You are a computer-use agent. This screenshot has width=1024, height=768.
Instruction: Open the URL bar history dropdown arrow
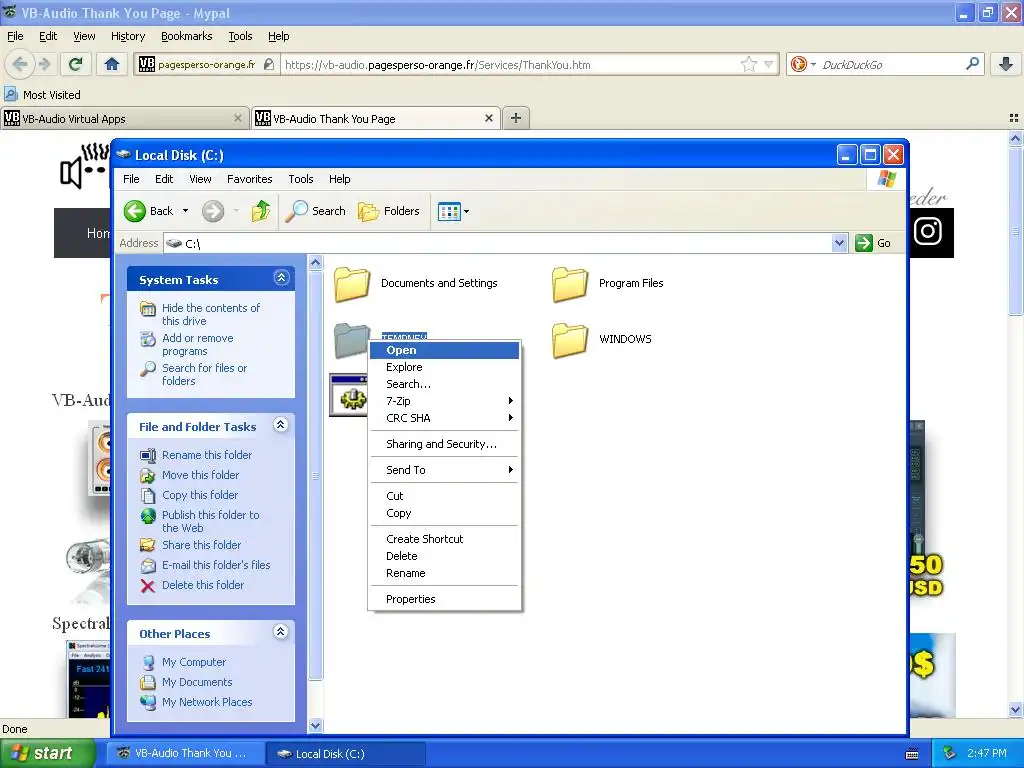click(x=769, y=64)
